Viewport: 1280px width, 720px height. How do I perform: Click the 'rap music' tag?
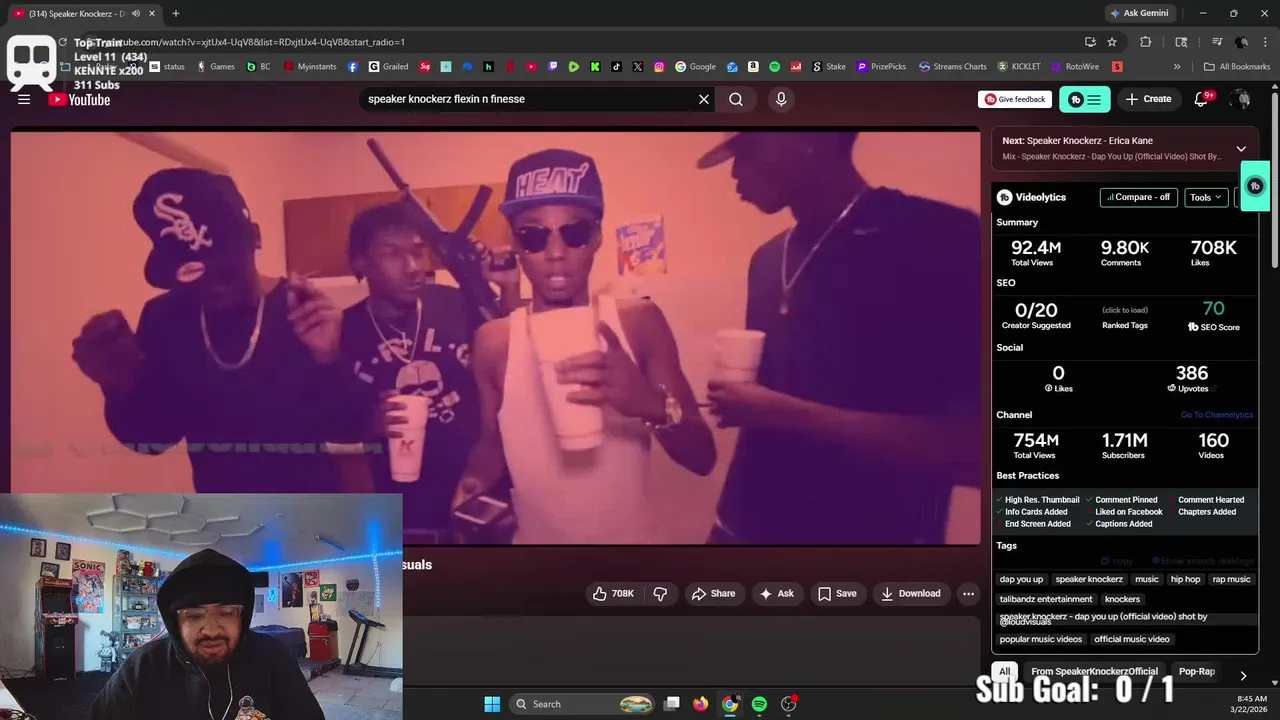pyautogui.click(x=1231, y=579)
